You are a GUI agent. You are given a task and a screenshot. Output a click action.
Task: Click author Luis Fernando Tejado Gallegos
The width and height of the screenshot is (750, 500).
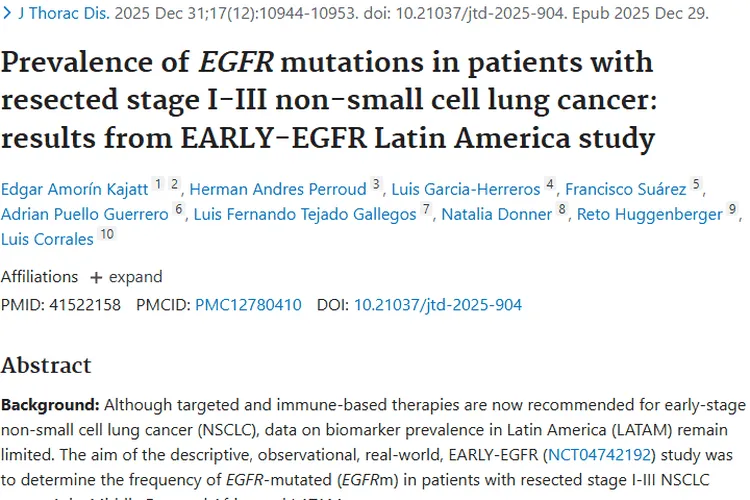(304, 214)
